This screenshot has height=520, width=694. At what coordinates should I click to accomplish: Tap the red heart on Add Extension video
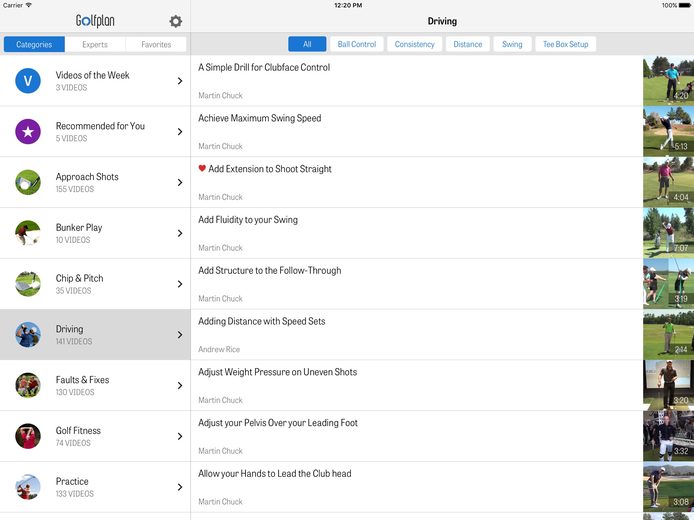pos(202,168)
